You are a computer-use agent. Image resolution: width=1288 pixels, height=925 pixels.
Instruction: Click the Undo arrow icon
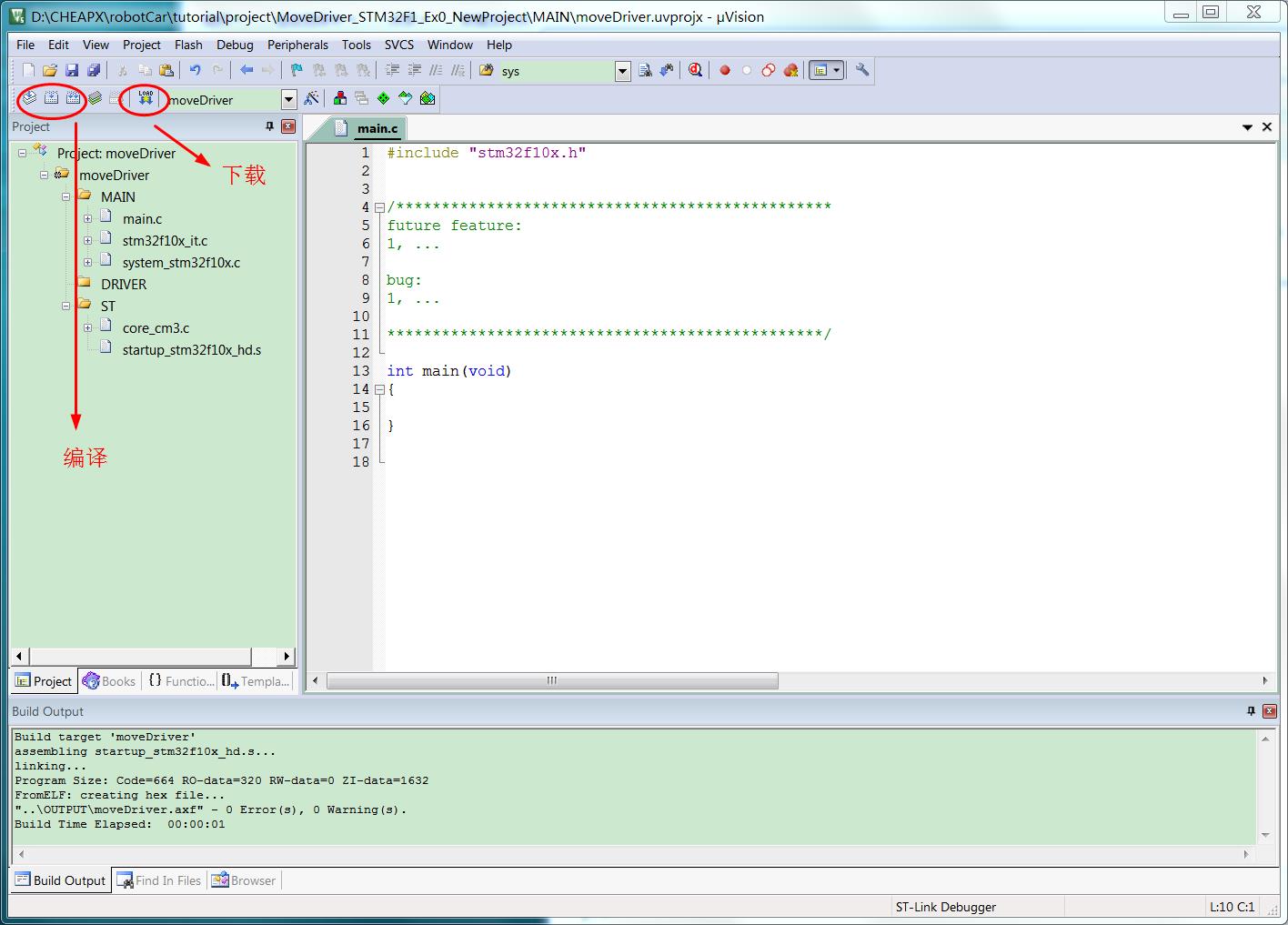(x=195, y=70)
